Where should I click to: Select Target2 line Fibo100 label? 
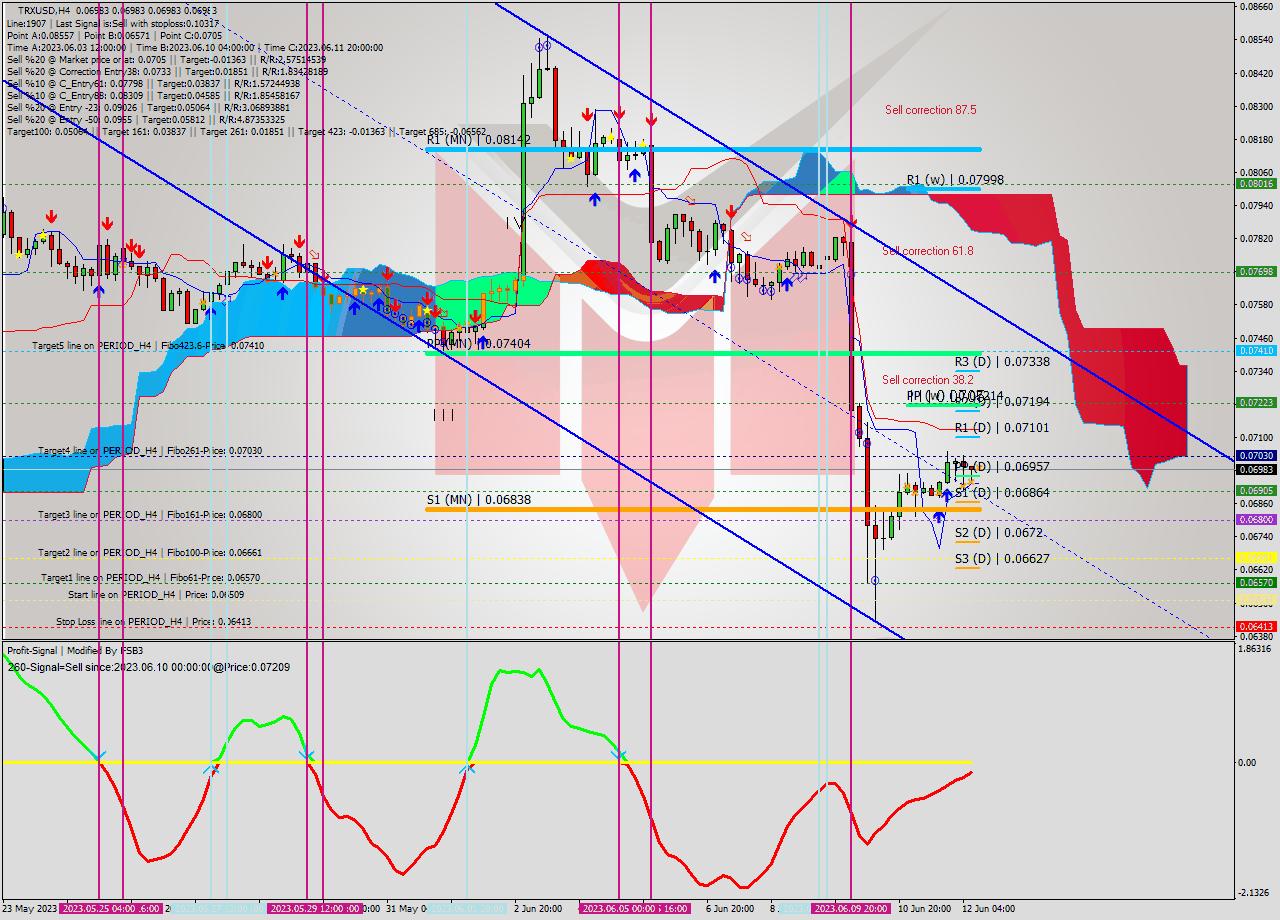click(150, 553)
